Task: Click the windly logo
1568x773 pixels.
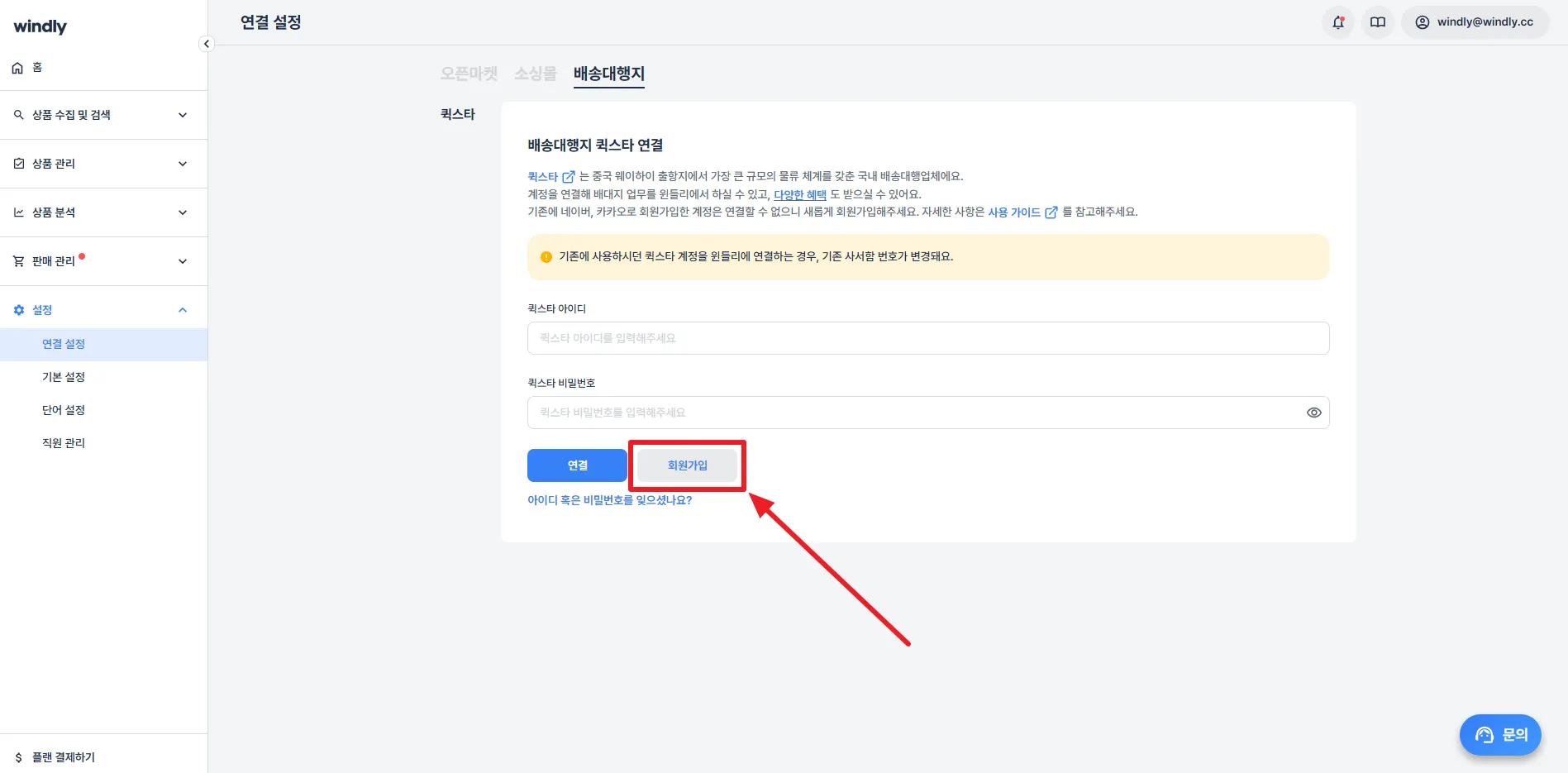Action: pyautogui.click(x=40, y=26)
